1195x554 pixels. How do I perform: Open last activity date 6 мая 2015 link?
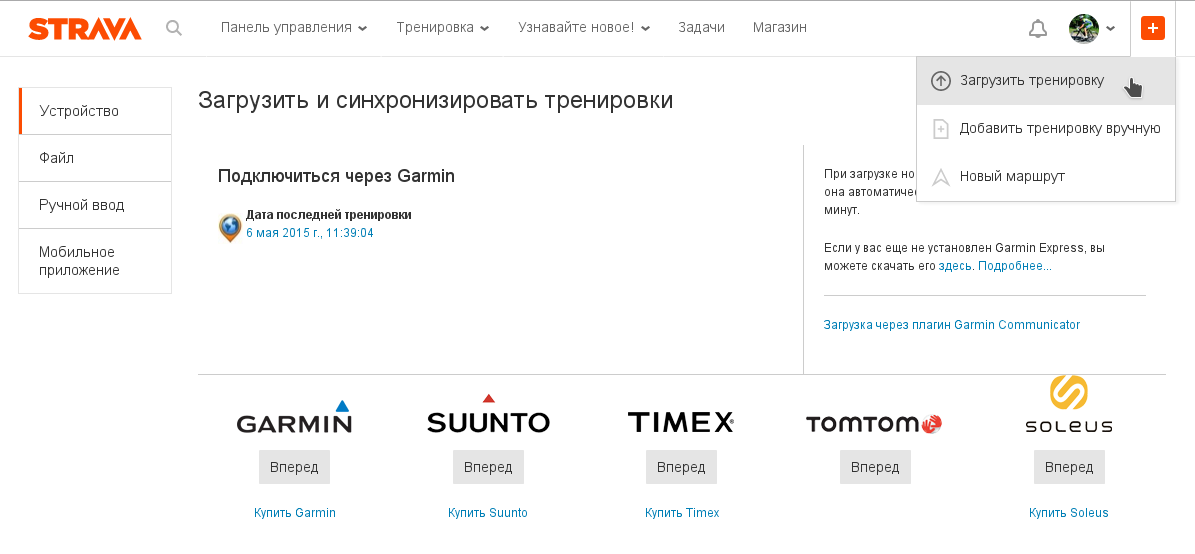309,233
